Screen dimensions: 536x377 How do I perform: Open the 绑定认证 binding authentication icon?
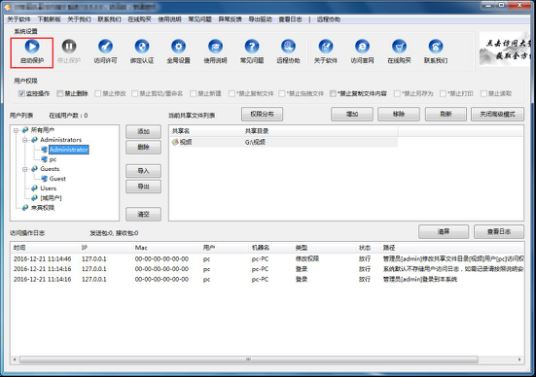click(142, 46)
